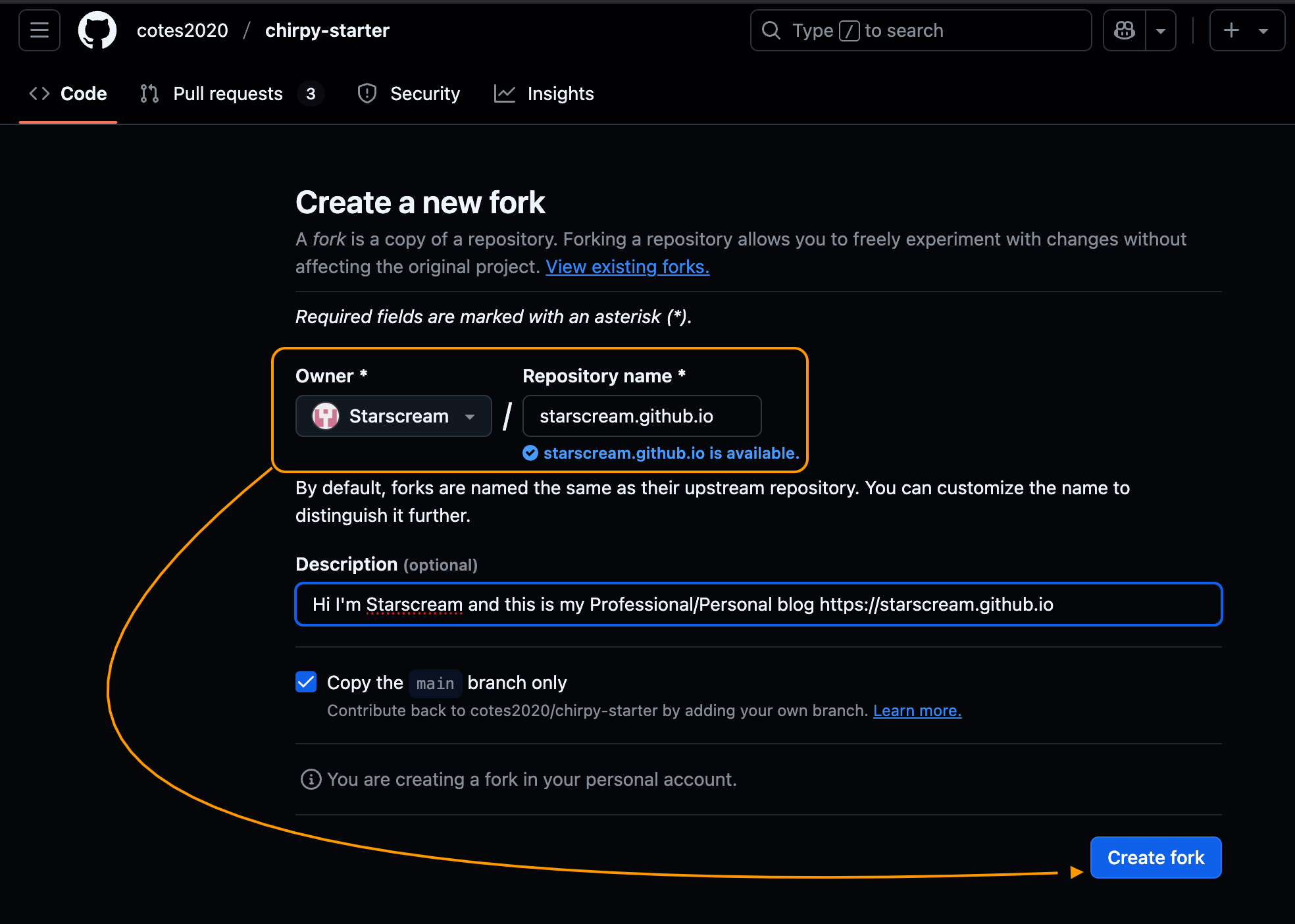Expand the Owner dropdown showing Starscream
Screen dimensions: 1295x924
point(394,416)
